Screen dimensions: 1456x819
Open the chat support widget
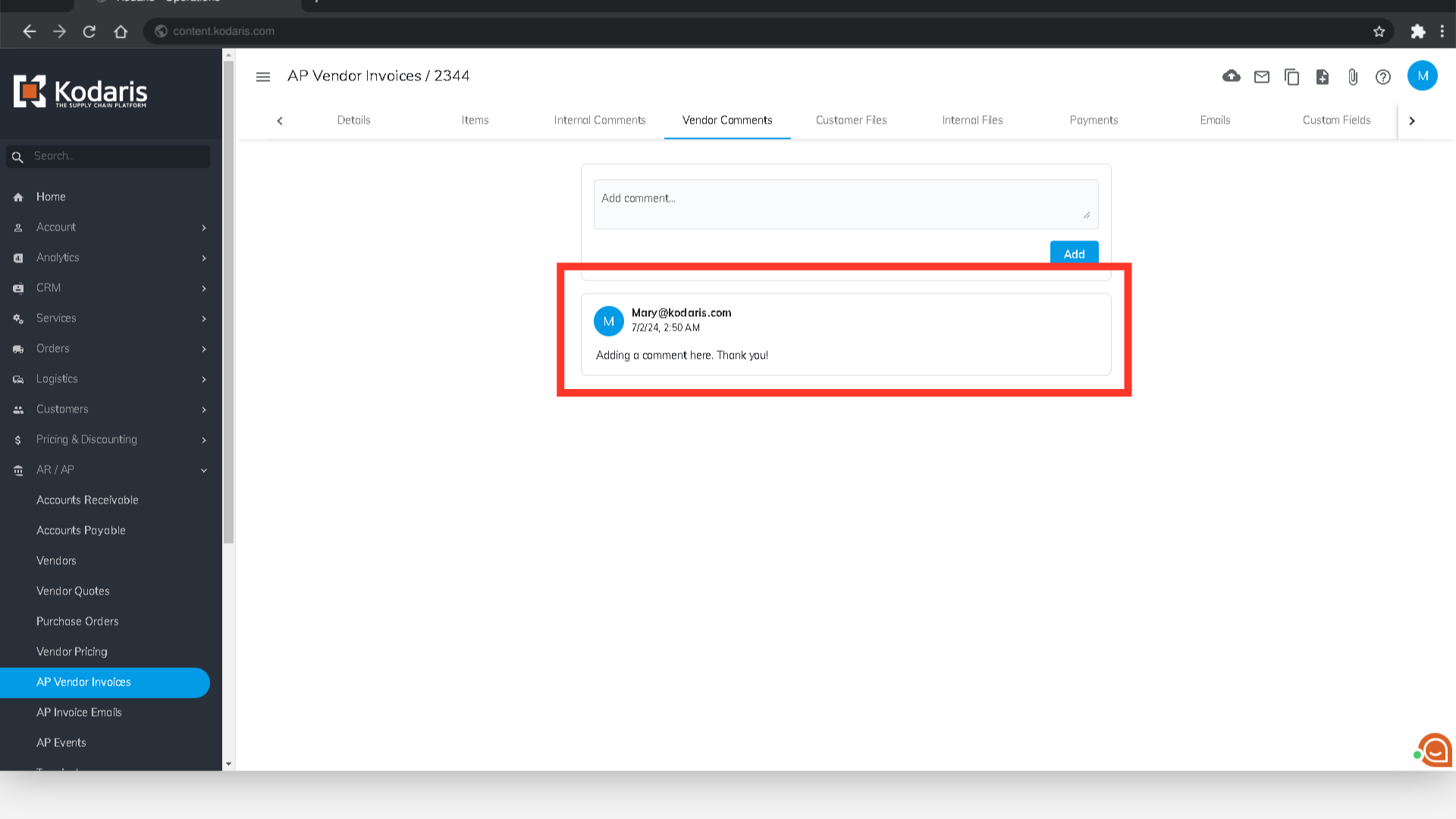click(1434, 750)
